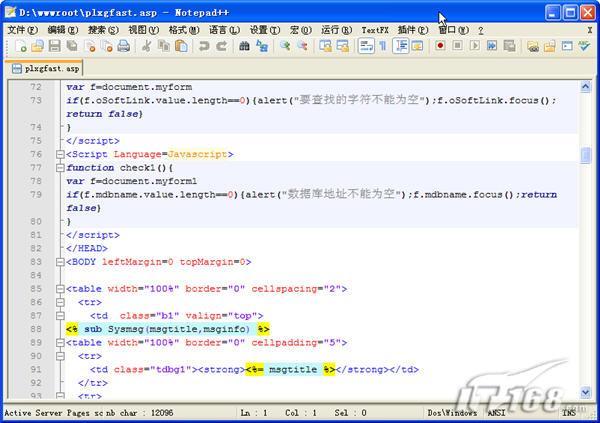Toggle the Show Indent Guide icon

coord(401,46)
